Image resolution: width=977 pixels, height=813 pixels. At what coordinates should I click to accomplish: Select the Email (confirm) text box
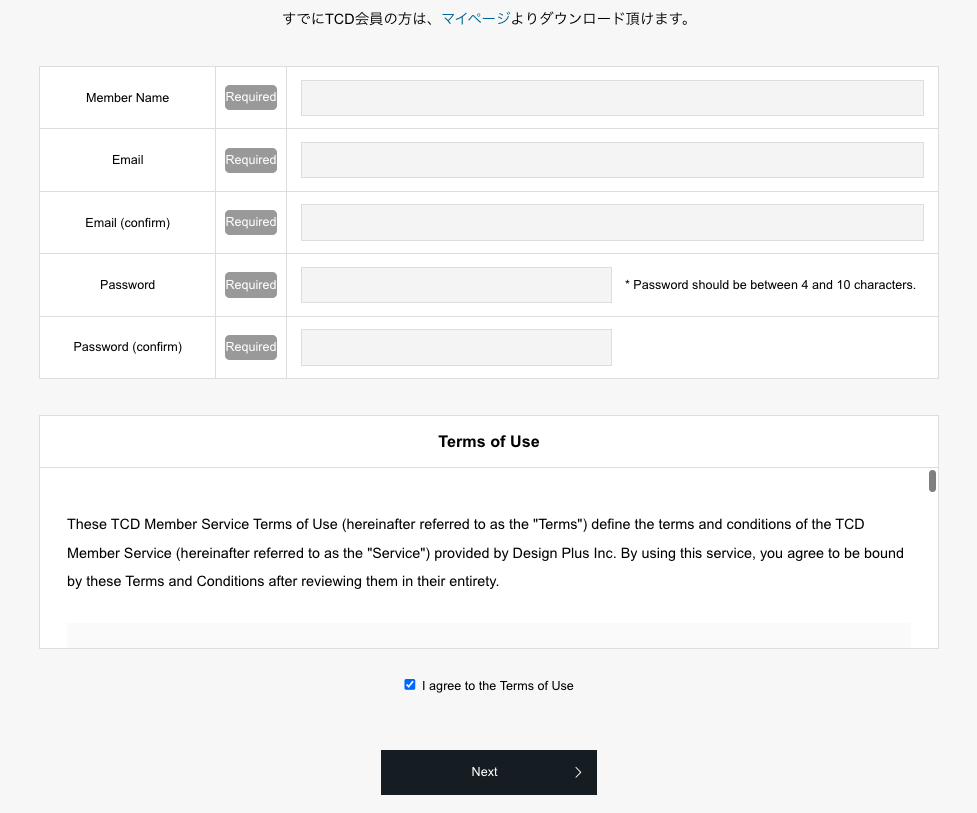[612, 222]
